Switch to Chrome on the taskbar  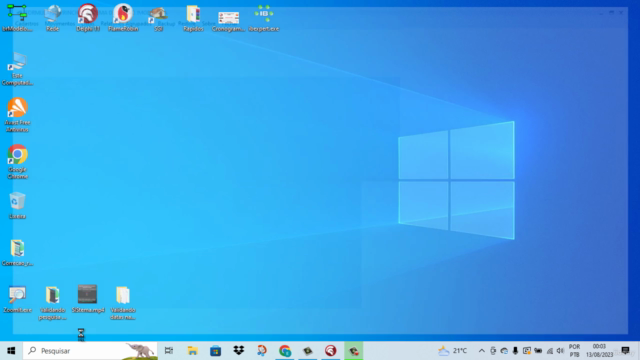pos(284,351)
